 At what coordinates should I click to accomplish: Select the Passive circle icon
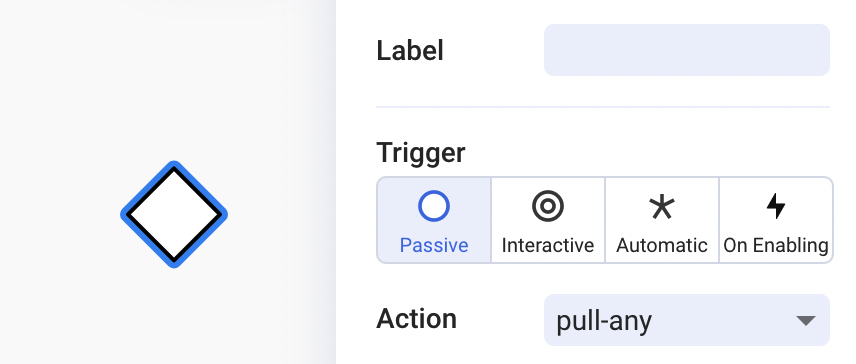434,206
